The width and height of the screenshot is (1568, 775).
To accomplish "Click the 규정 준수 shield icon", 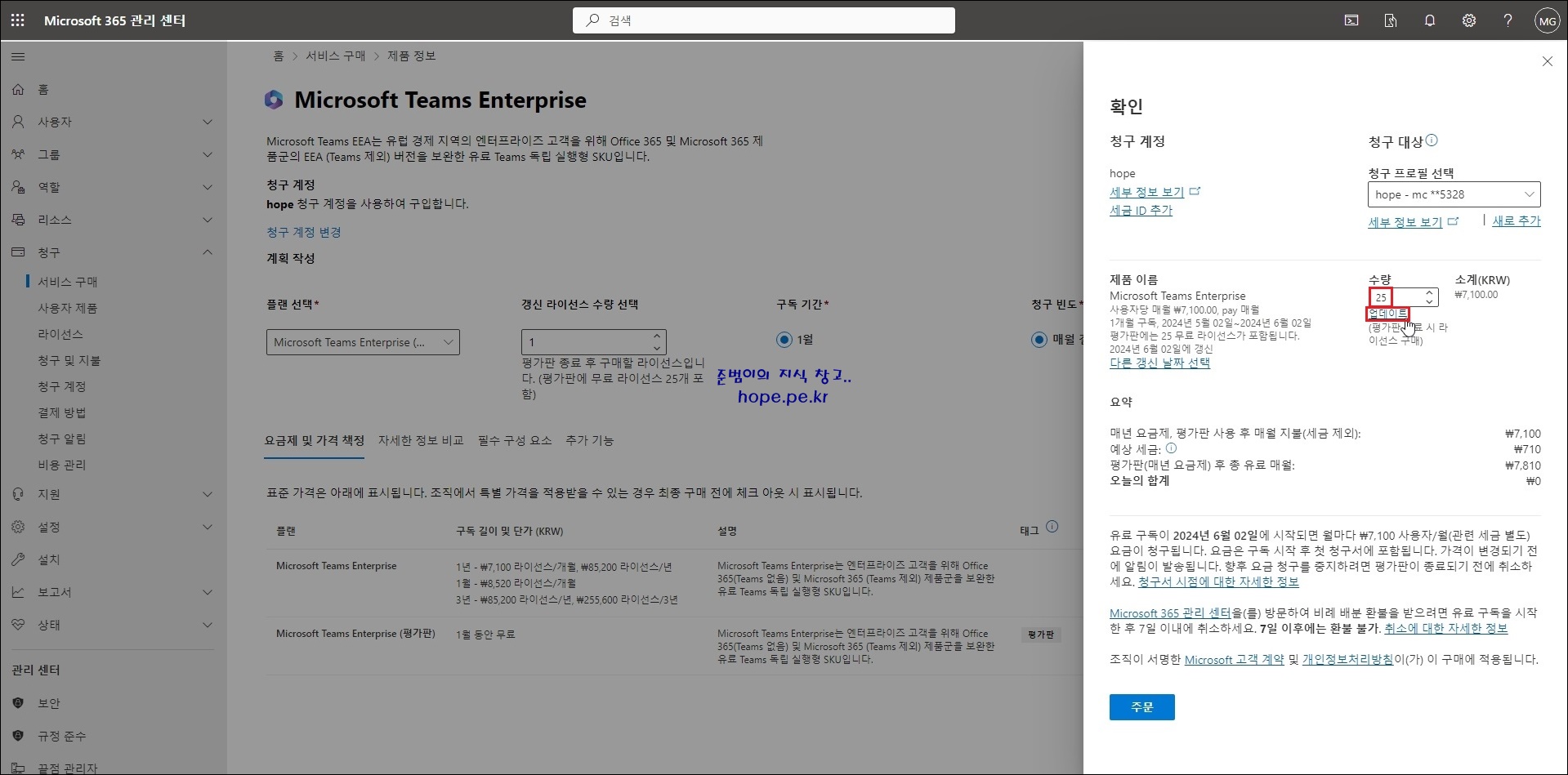I will pyautogui.click(x=18, y=736).
